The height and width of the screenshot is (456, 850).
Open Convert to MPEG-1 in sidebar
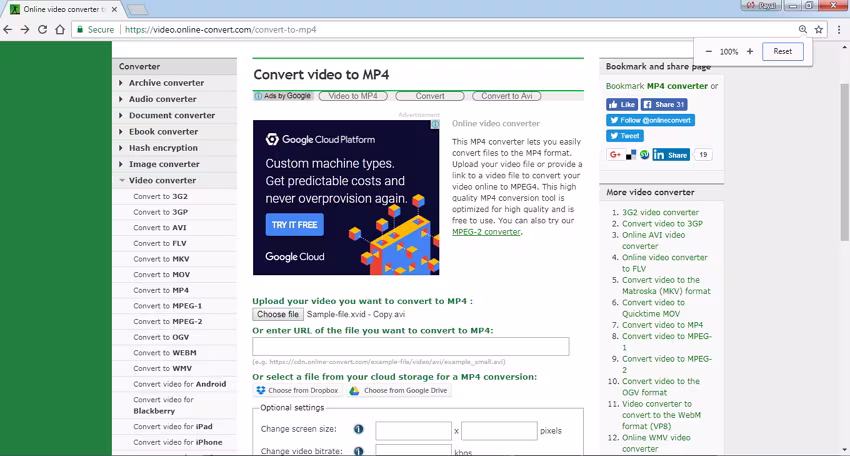pyautogui.click(x=168, y=306)
